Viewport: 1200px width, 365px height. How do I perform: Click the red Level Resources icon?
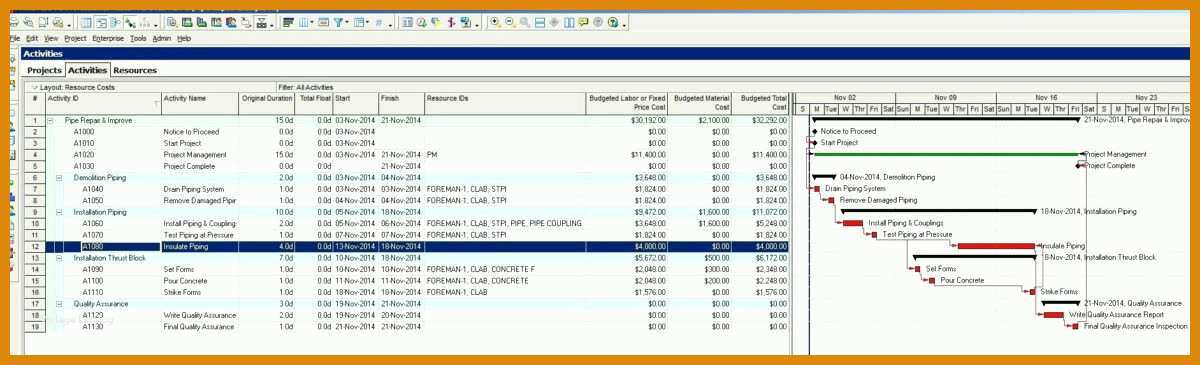click(x=451, y=21)
